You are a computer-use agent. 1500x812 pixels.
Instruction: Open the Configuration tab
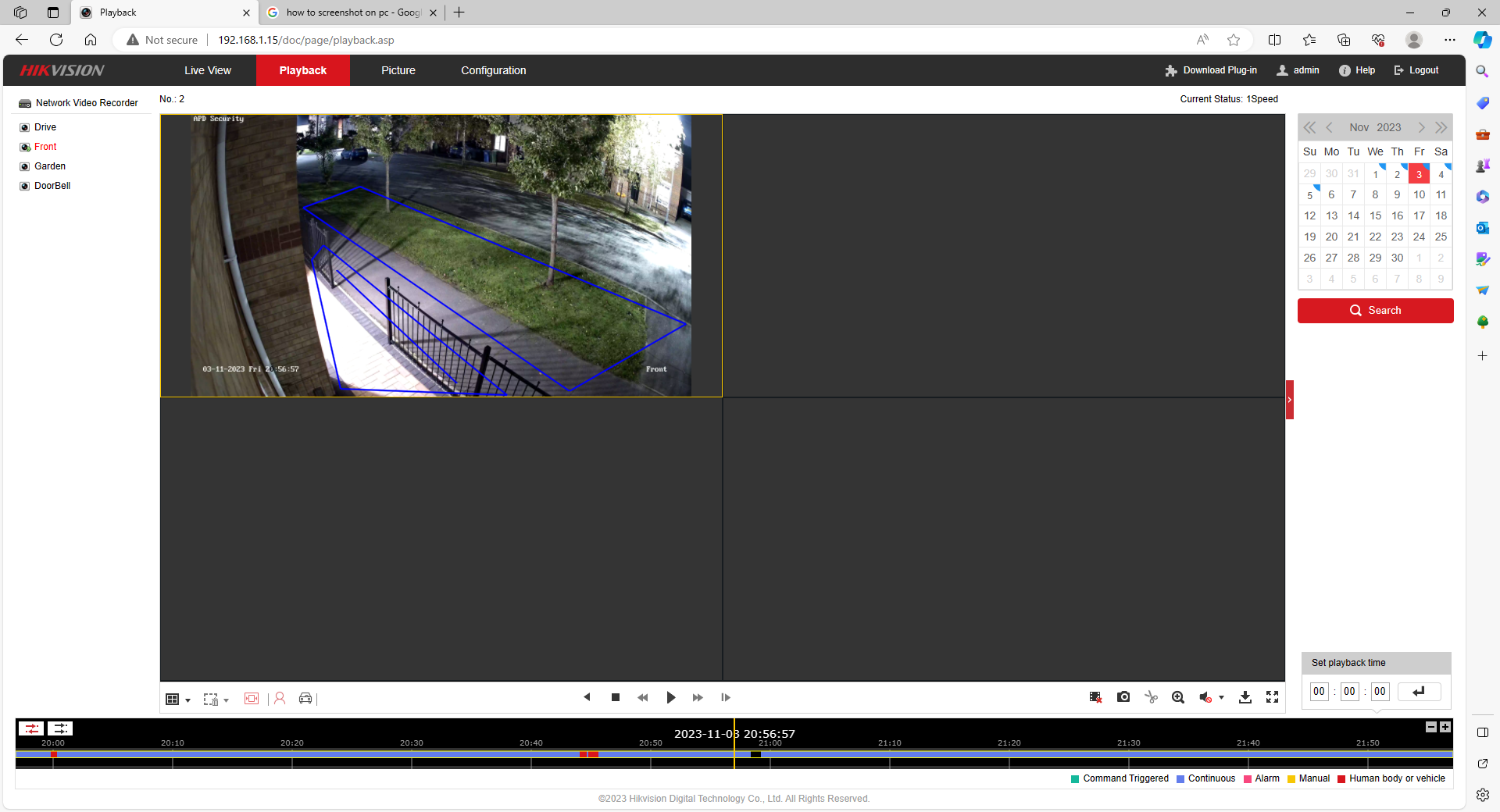pyautogui.click(x=493, y=70)
